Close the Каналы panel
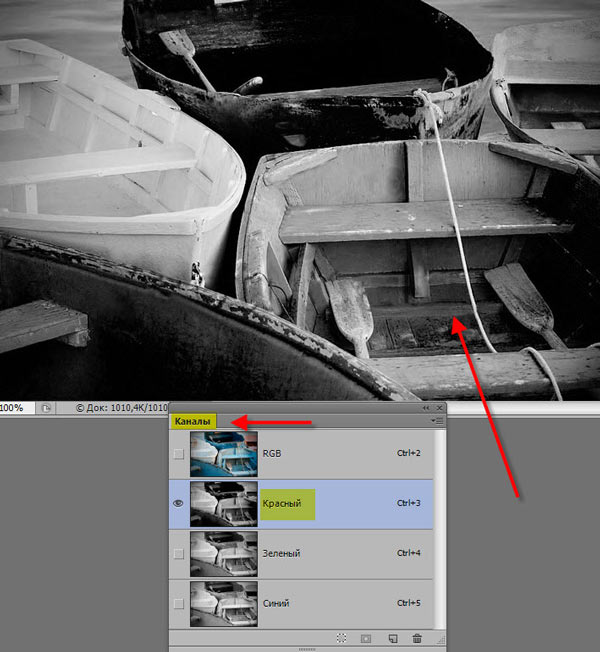 coord(439,408)
